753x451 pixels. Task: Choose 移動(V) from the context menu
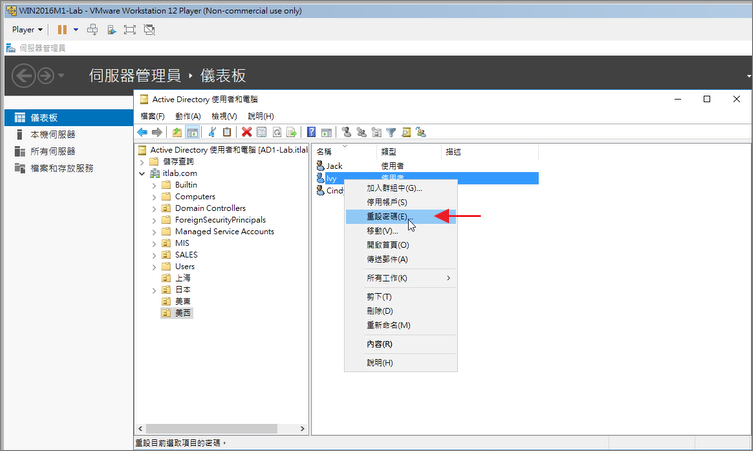coord(401,231)
